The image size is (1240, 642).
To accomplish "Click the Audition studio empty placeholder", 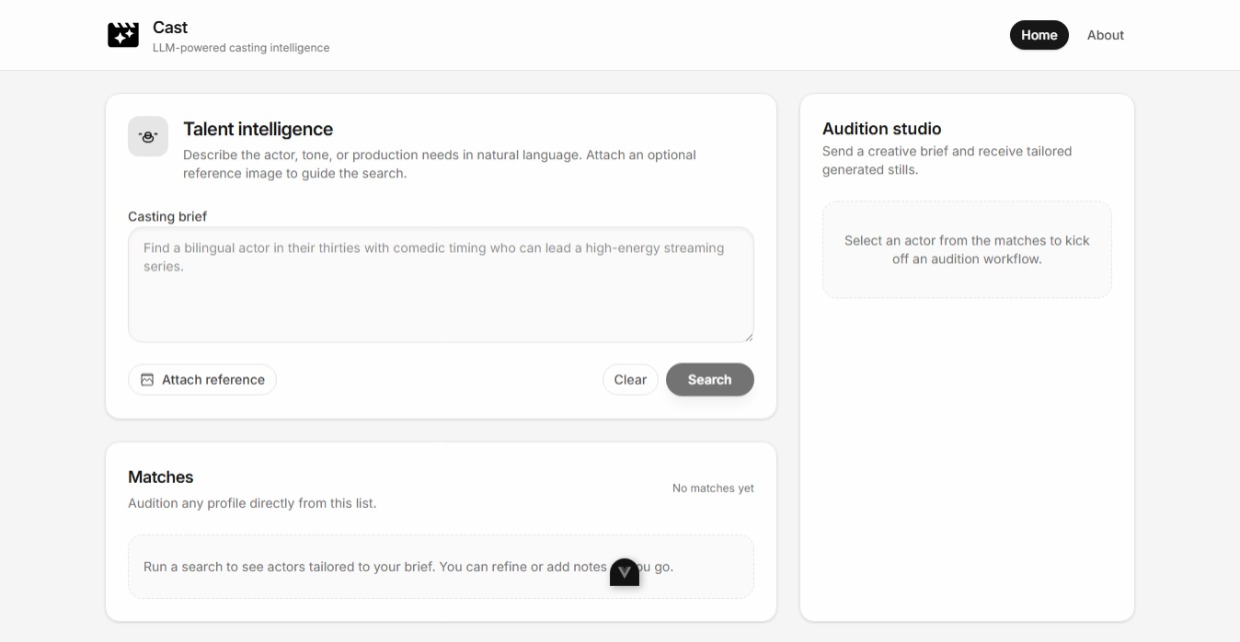I will point(966,250).
